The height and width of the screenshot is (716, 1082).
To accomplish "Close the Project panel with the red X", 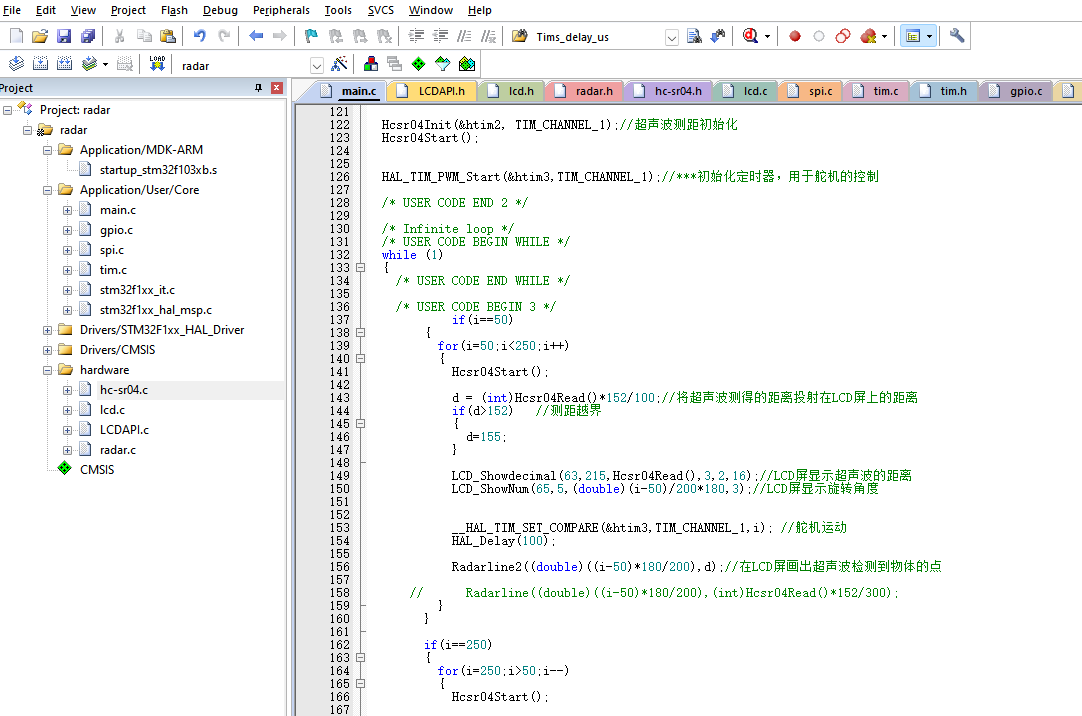I will click(x=277, y=88).
